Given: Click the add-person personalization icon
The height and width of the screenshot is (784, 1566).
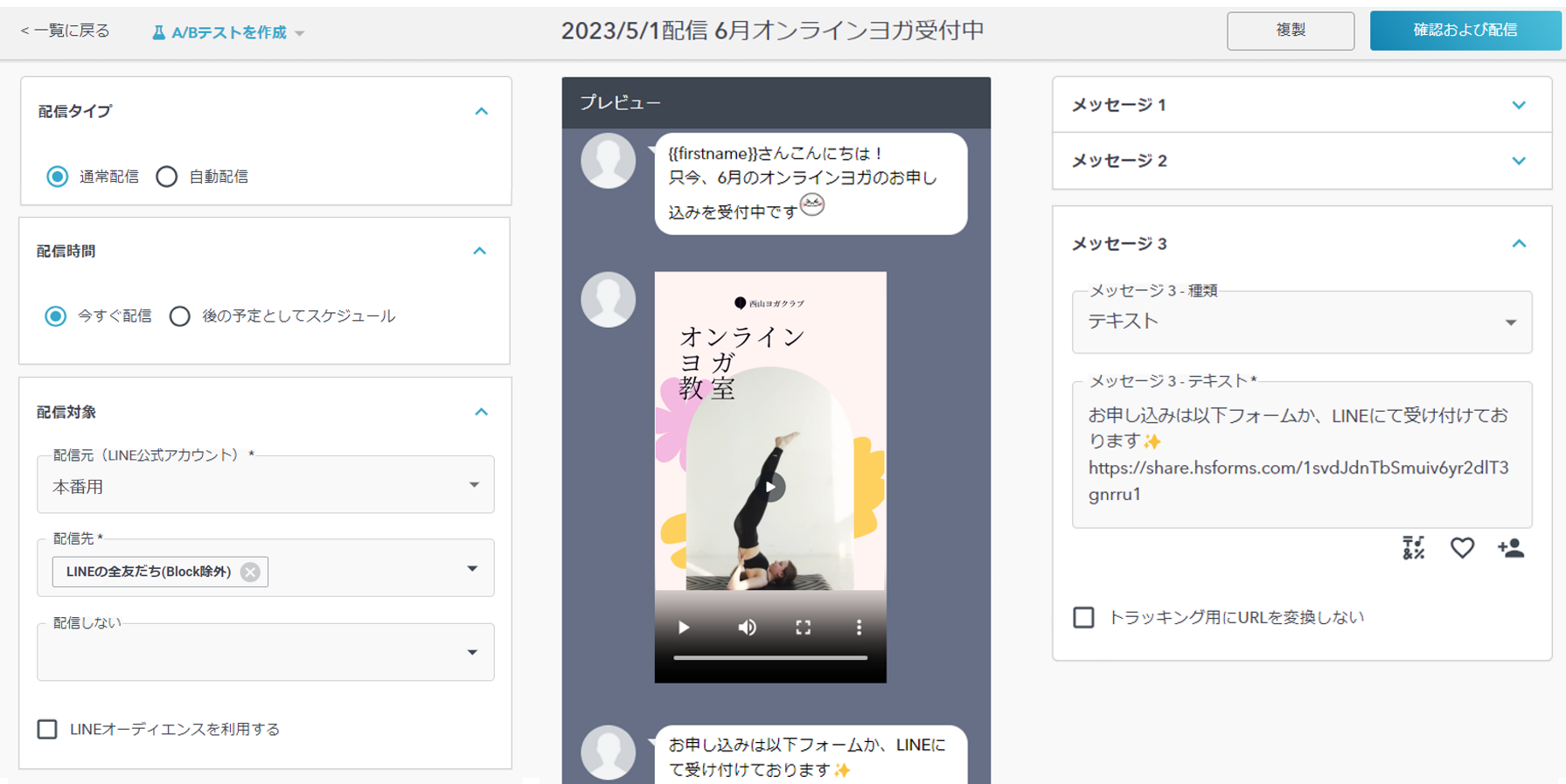Looking at the screenshot, I should tap(1511, 548).
